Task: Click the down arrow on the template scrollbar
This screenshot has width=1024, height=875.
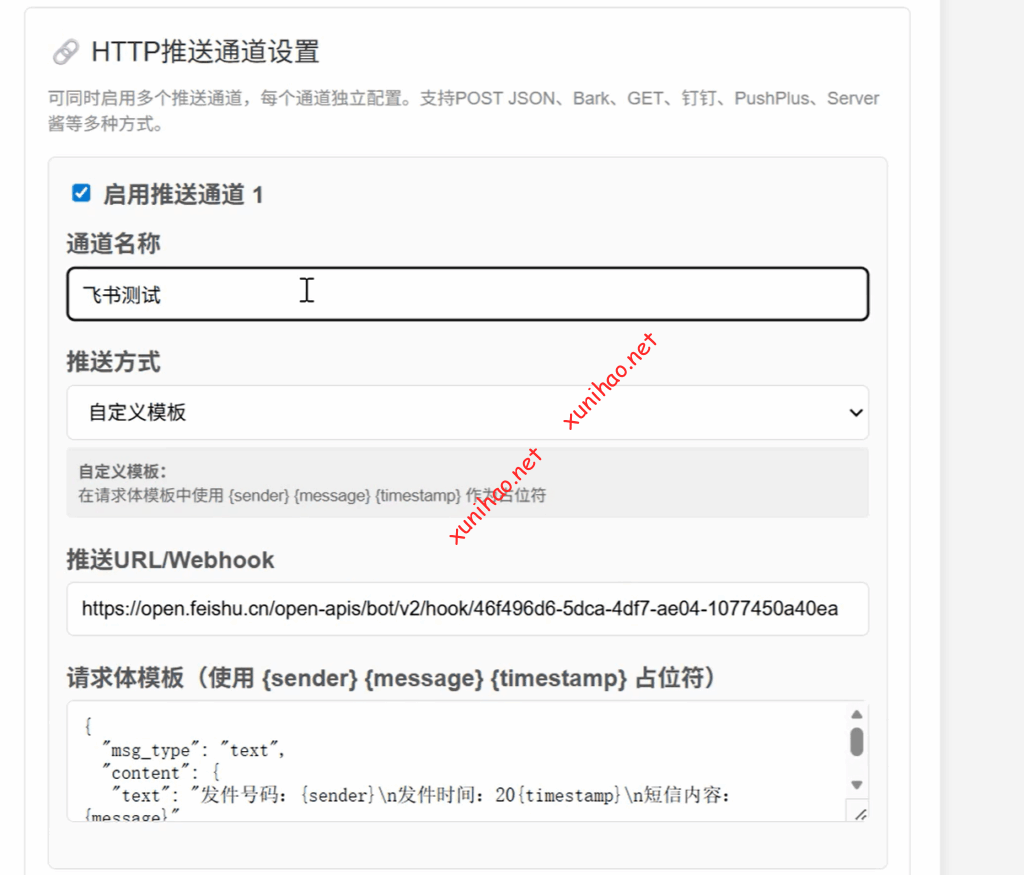Action: 856,785
